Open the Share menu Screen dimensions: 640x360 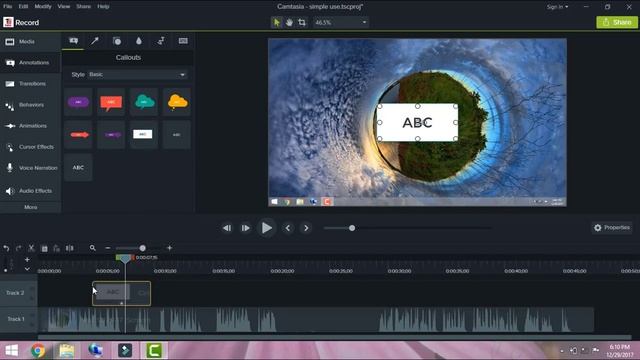(83, 7)
